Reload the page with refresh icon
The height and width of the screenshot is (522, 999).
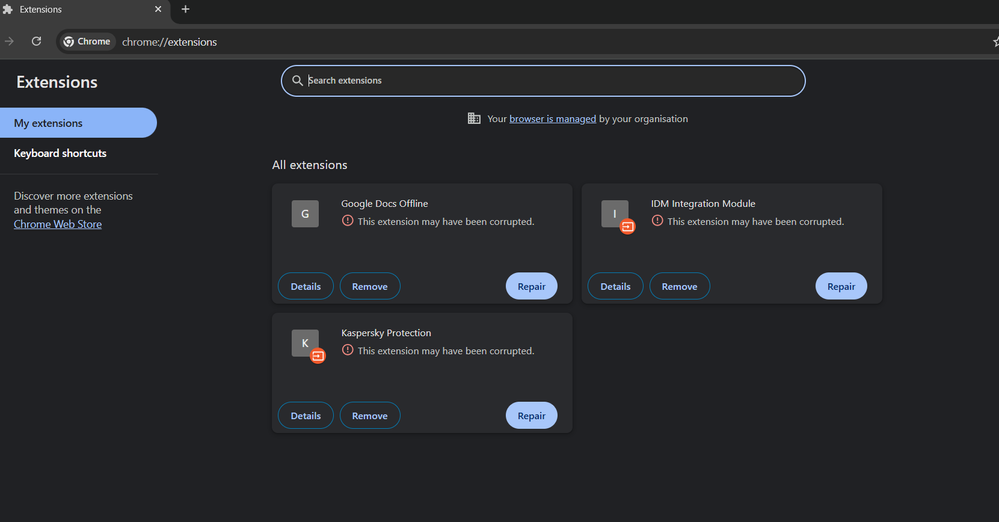tap(36, 41)
